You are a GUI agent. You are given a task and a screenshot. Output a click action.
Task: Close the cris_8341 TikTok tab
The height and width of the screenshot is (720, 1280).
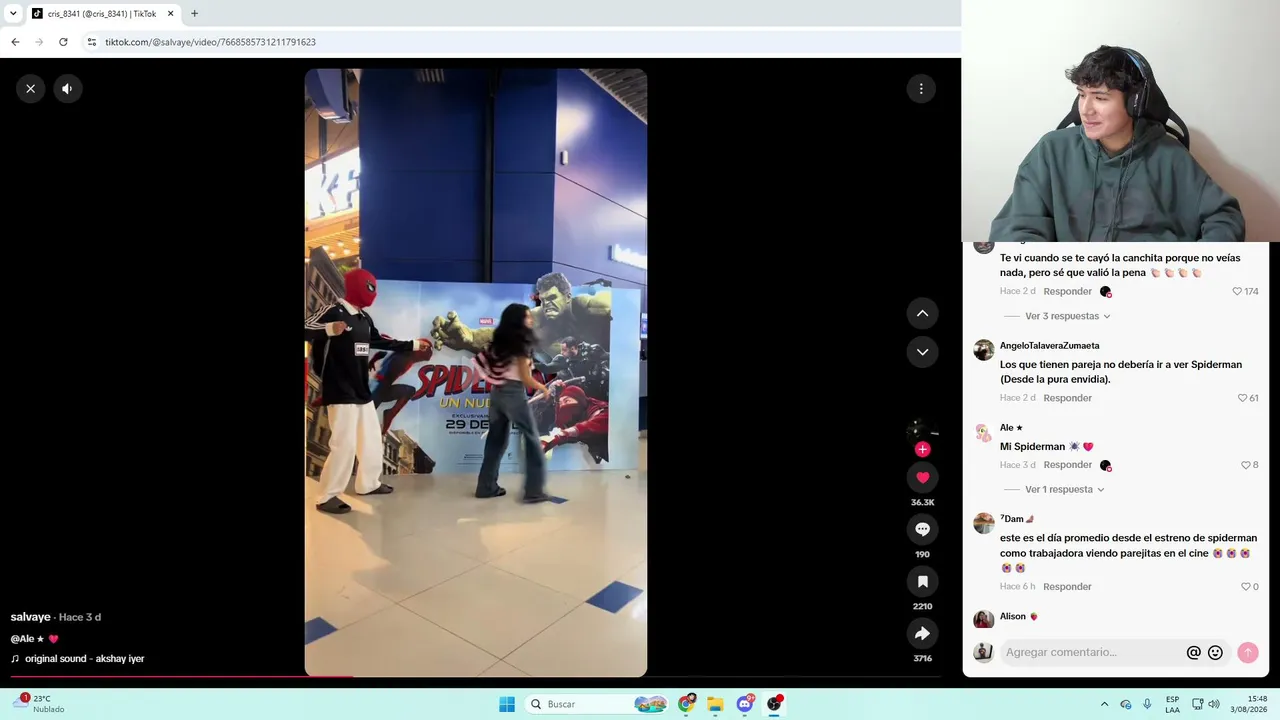coord(171,14)
